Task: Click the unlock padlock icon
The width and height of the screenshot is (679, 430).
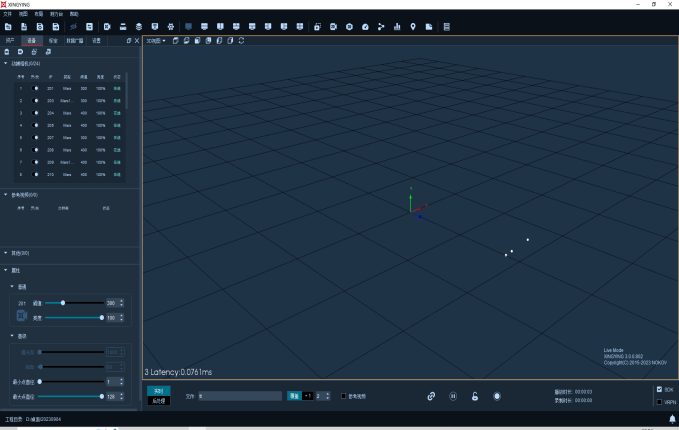Action: (475, 396)
